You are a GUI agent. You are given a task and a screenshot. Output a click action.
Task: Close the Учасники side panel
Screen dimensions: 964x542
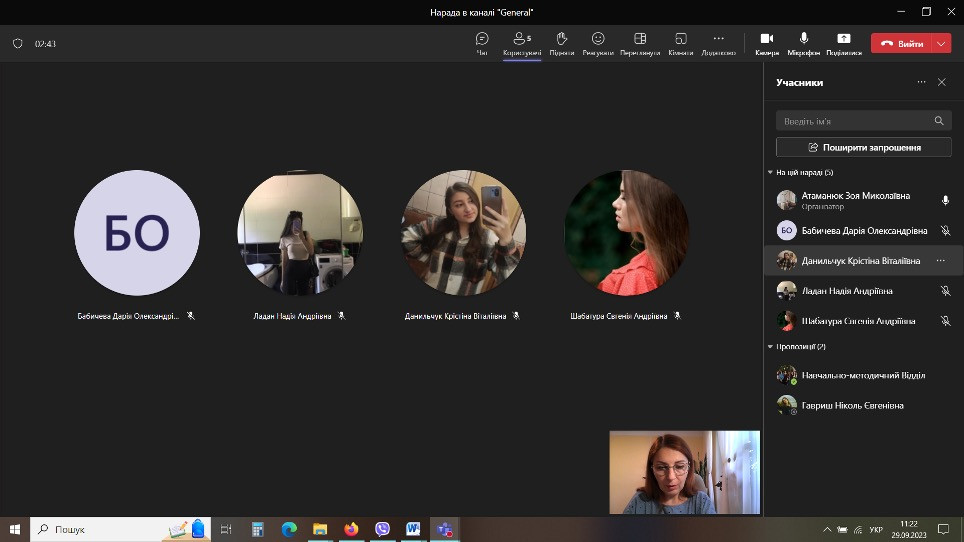pos(941,82)
